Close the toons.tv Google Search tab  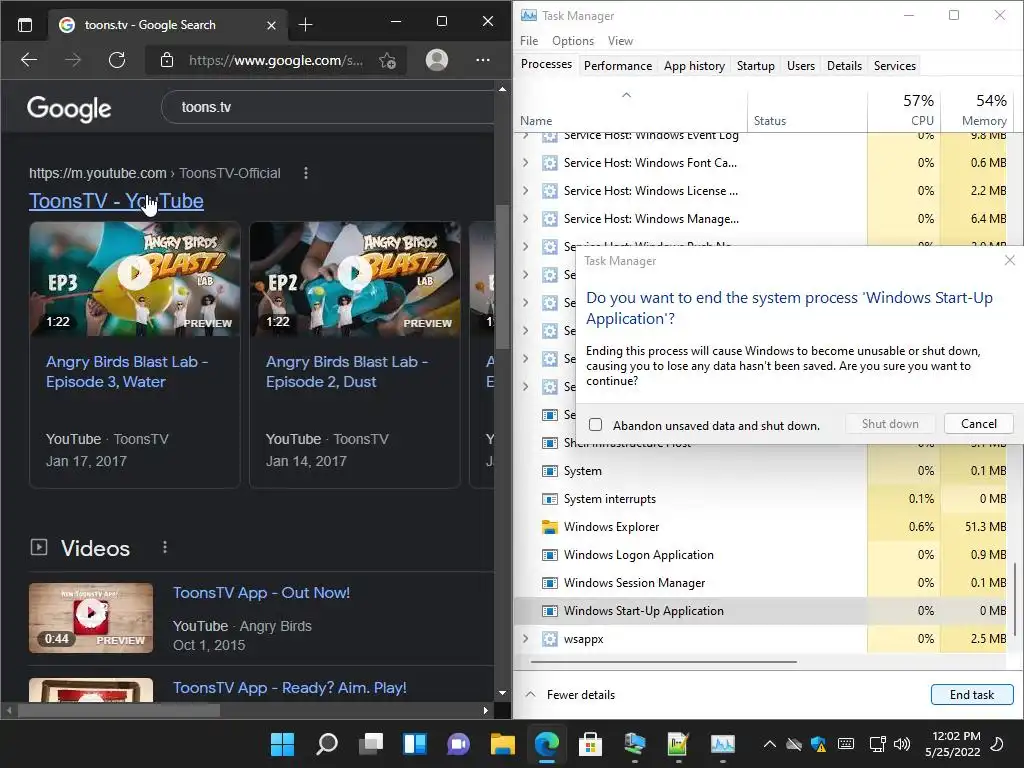click(272, 25)
